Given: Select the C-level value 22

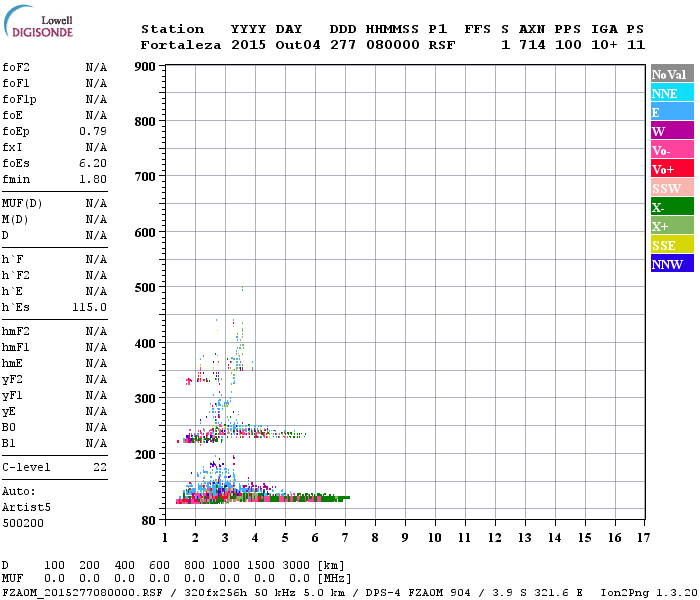Looking at the screenshot, I should 100,467.
